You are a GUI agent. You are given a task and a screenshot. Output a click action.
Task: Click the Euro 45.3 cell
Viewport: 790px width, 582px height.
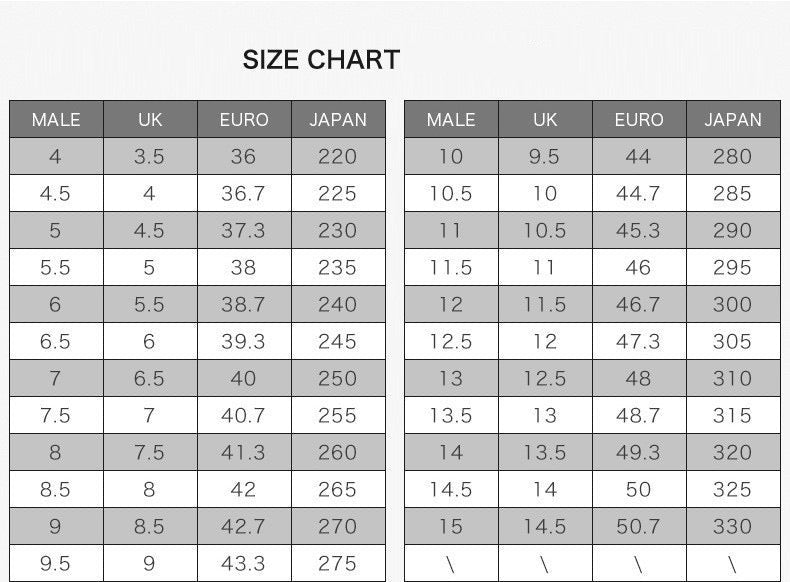pos(639,230)
